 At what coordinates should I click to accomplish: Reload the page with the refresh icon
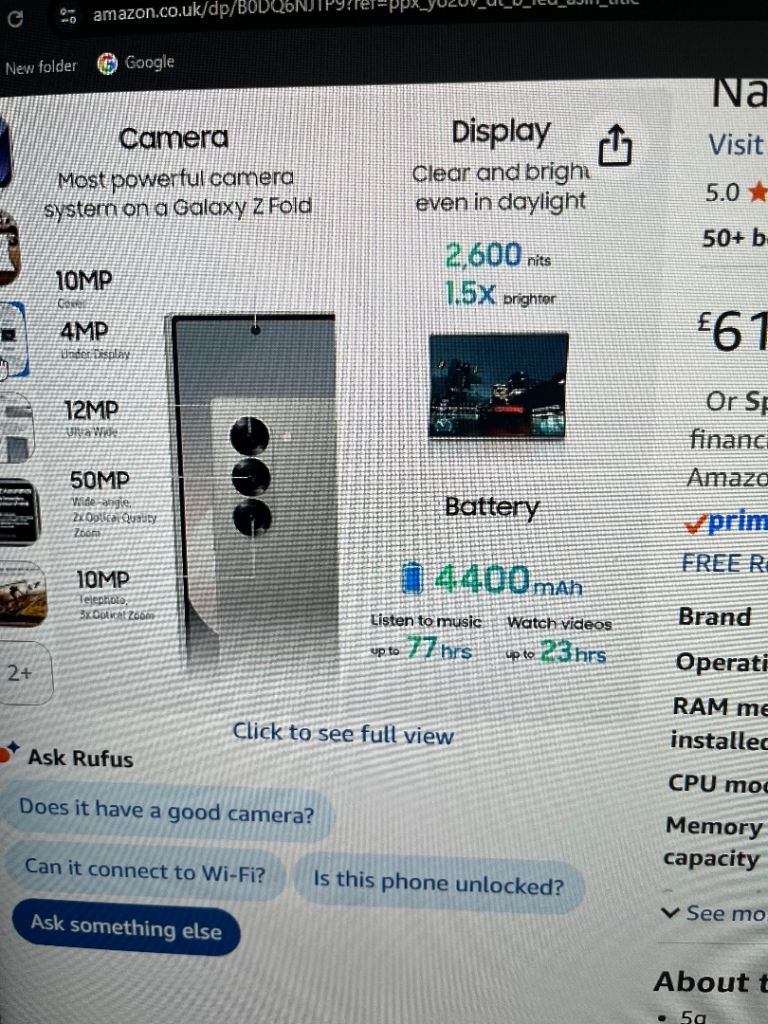tap(14, 18)
